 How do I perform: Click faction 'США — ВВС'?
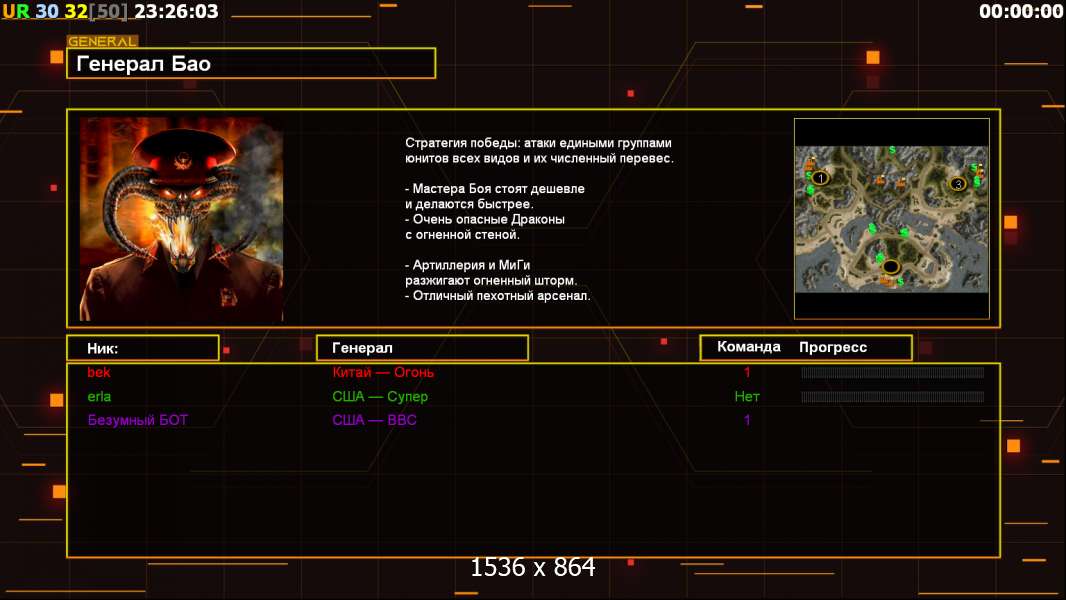(x=374, y=421)
